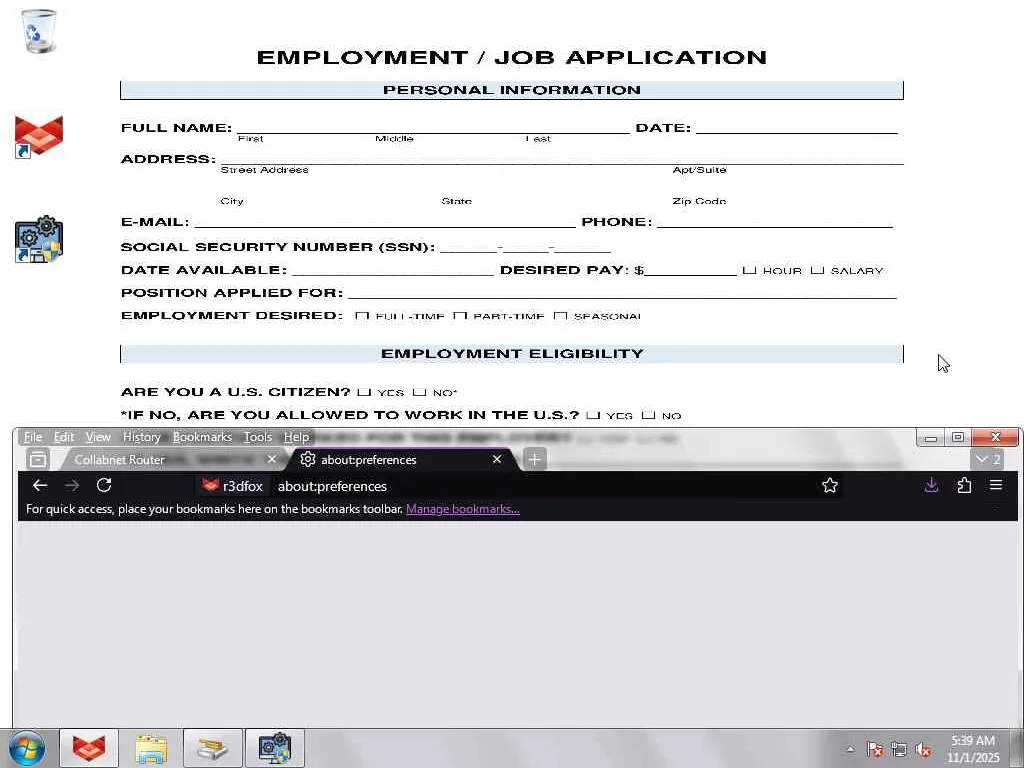Screen dimensions: 1024x768
Task: Close the Collabnet Router tab
Action: [272, 460]
